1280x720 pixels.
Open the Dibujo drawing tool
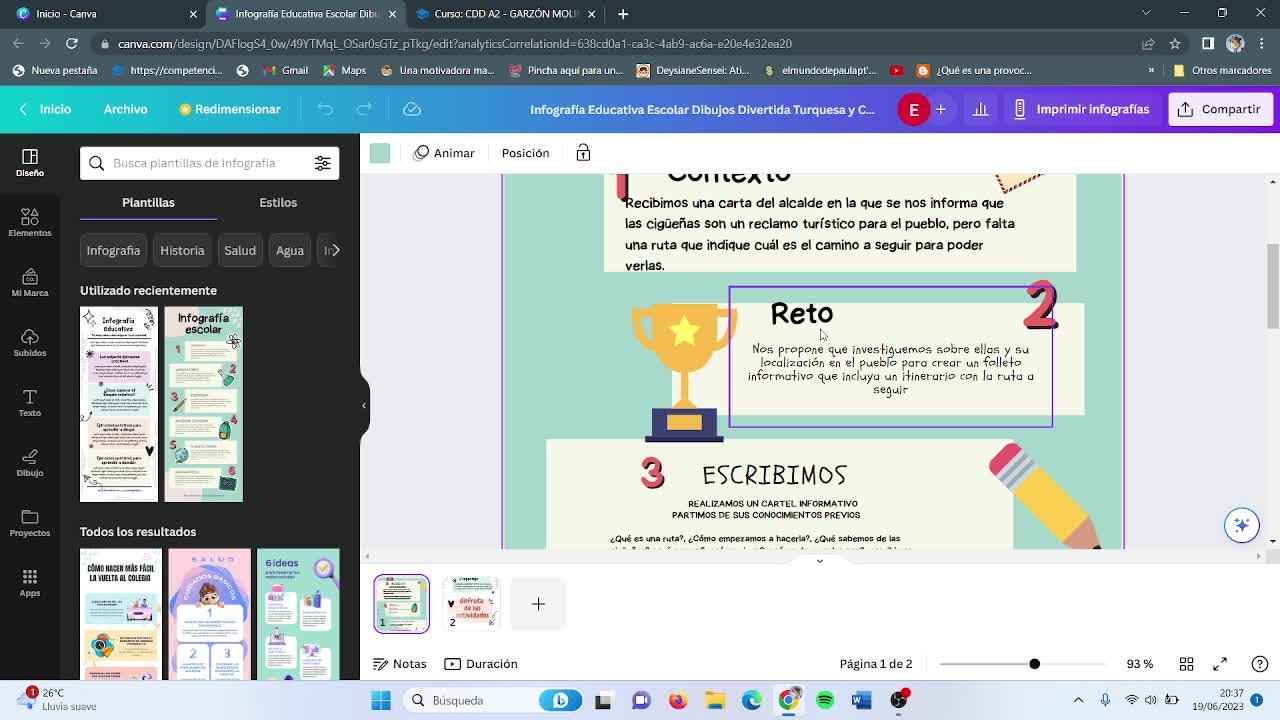29,462
